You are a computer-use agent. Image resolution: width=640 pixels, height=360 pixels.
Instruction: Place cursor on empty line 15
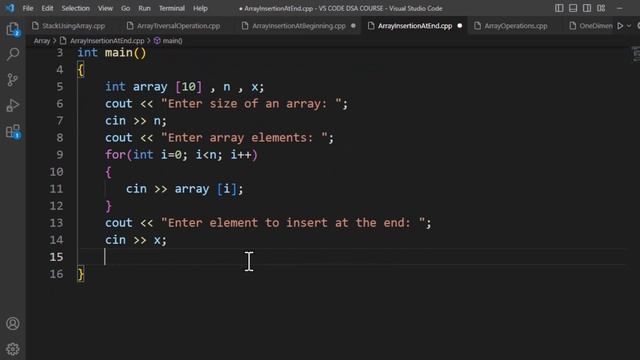click(x=351, y=257)
